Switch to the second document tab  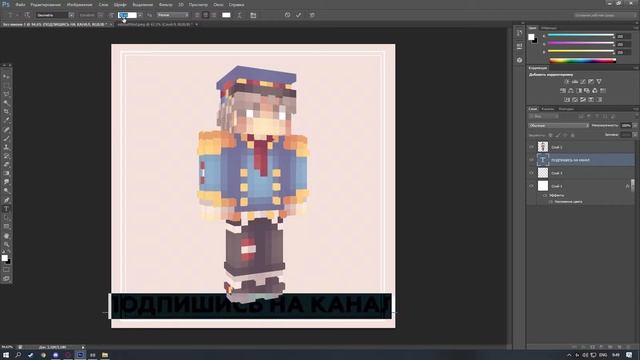tap(155, 24)
